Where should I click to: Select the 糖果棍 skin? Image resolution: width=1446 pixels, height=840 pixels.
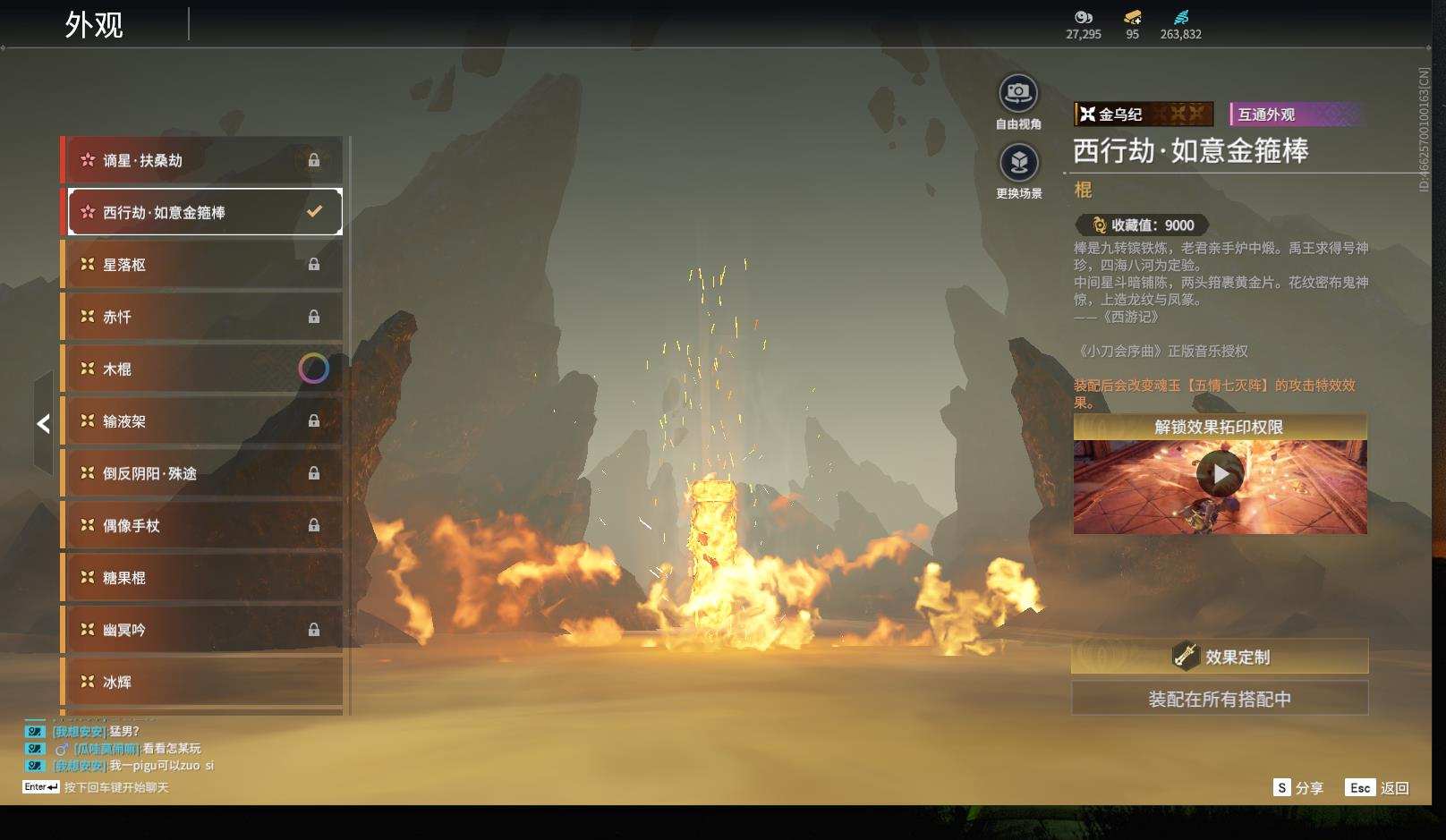(201, 578)
